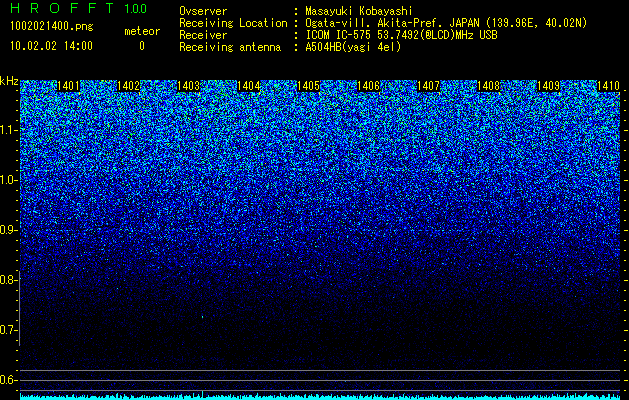Click the 1402 time marker
629x400 pixels.
coord(128,86)
